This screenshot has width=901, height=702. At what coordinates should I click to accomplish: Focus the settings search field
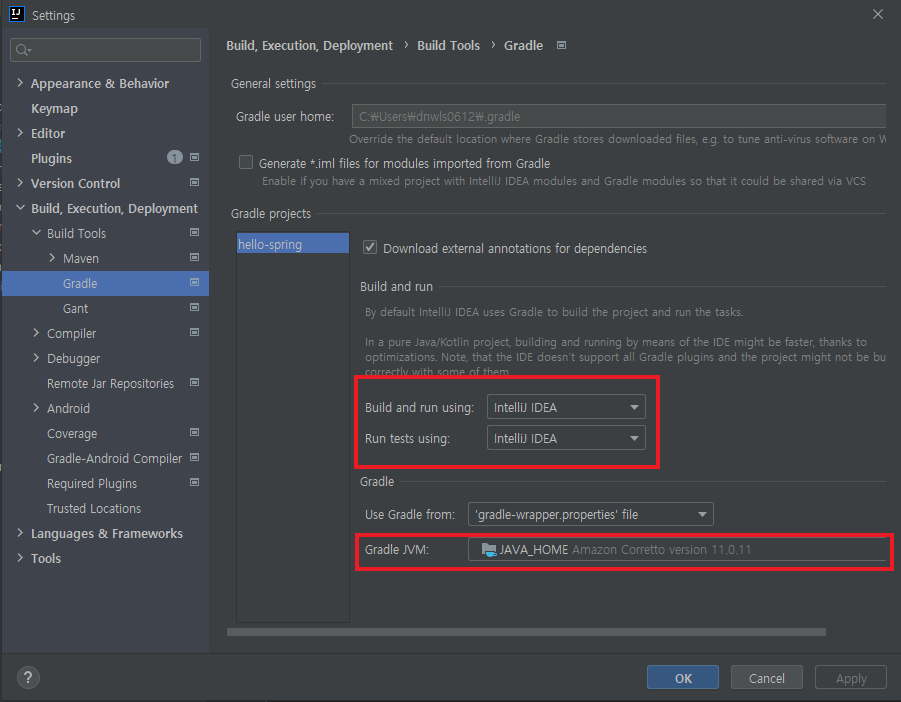pyautogui.click(x=106, y=50)
